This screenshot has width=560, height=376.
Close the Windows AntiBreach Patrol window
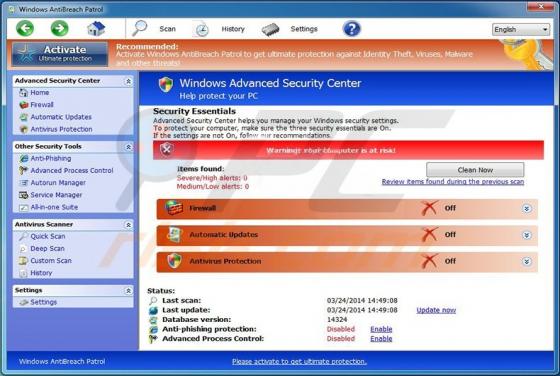coord(541,6)
